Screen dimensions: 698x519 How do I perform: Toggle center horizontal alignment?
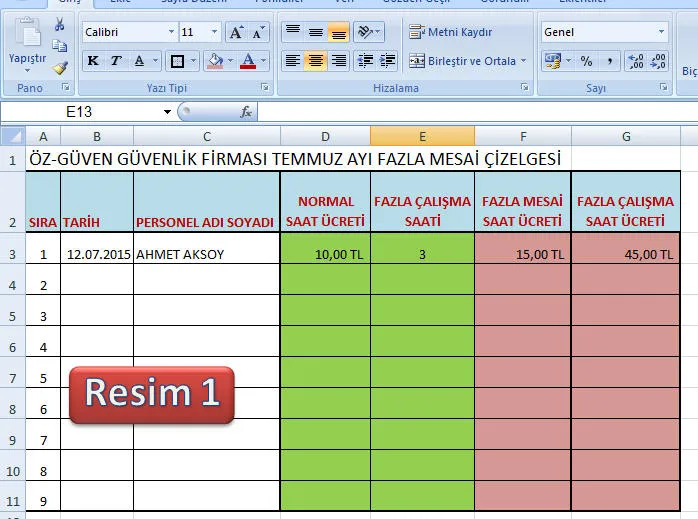tap(316, 62)
